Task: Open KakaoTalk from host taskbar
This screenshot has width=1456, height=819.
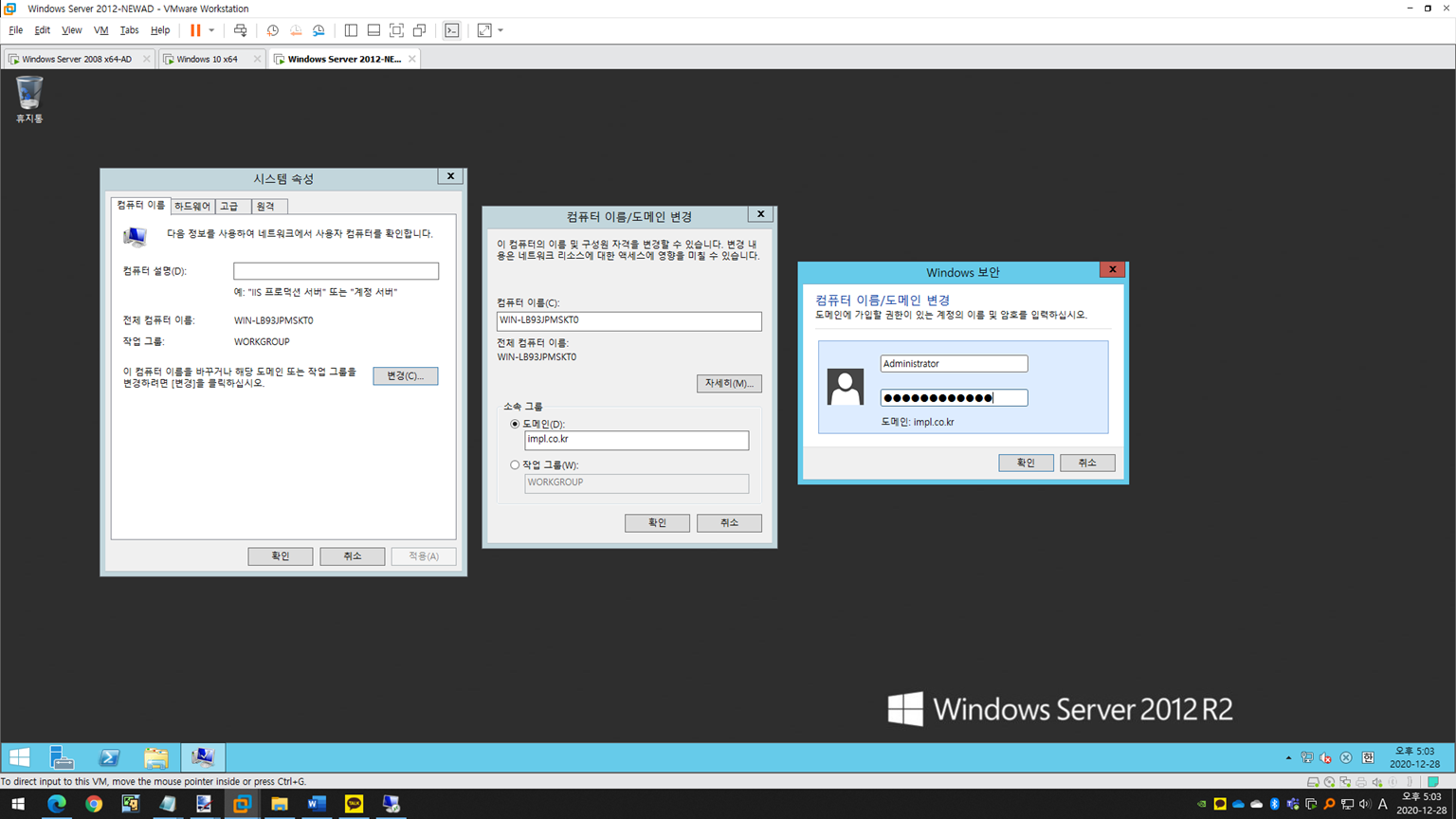Action: 354,804
